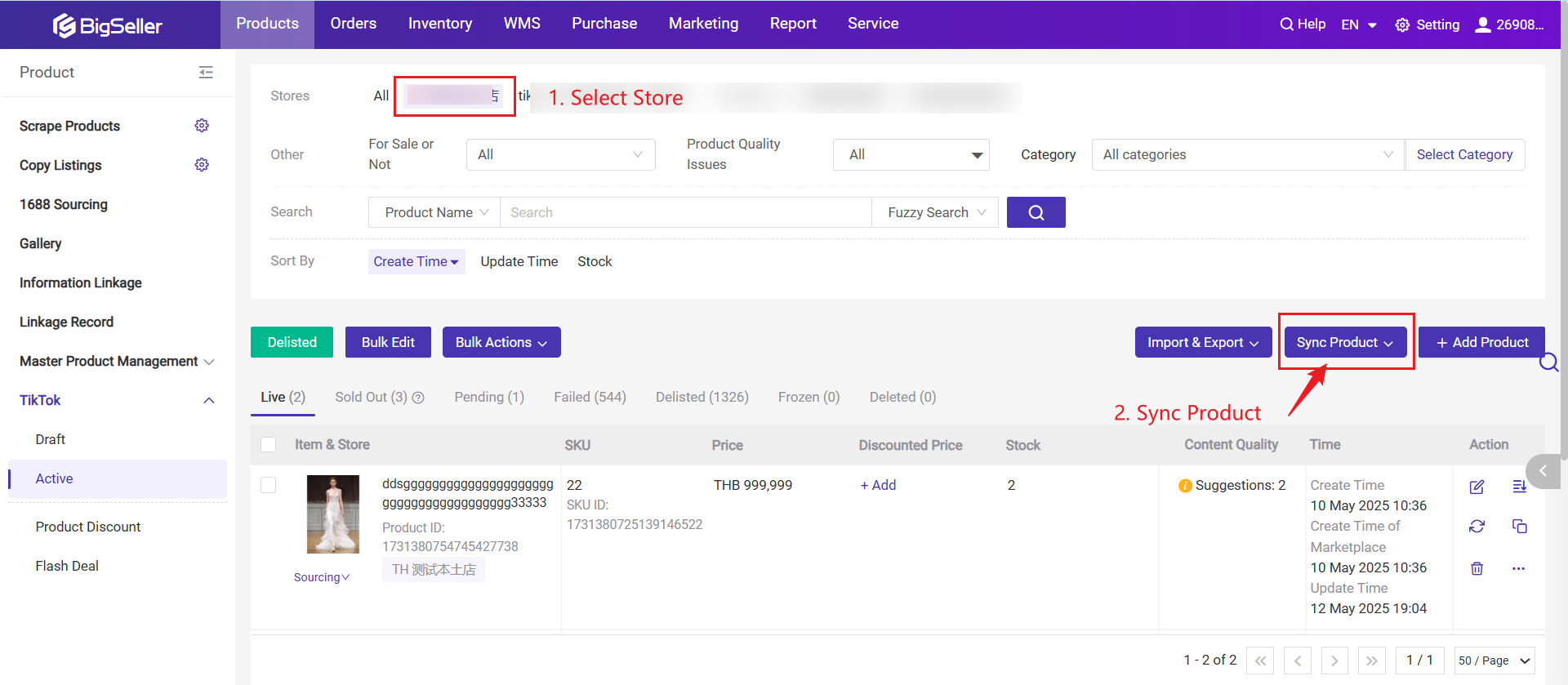The height and width of the screenshot is (685, 1568).
Task: Open Purchase in top navigation
Action: (604, 24)
